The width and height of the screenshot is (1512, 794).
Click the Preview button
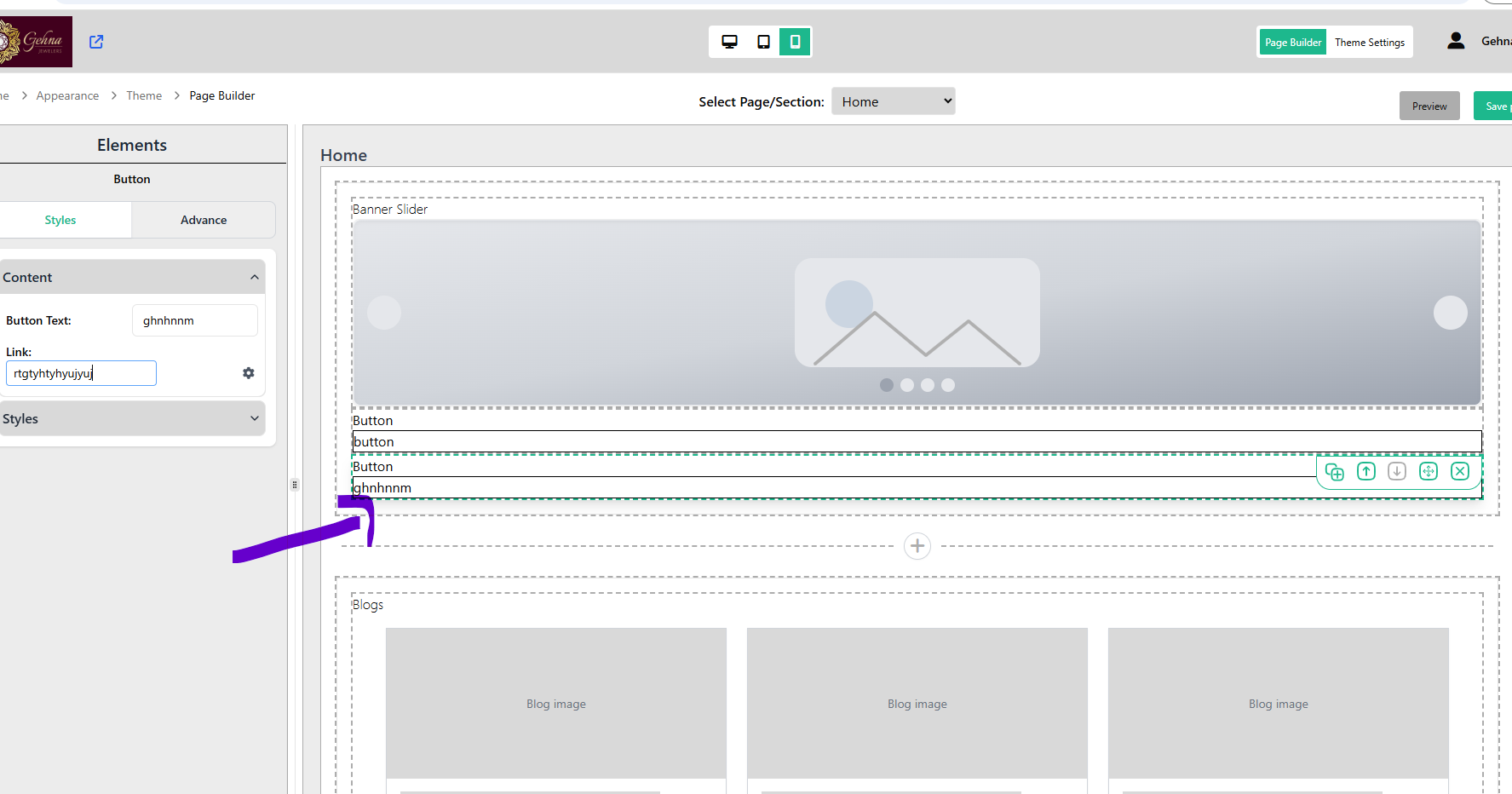pos(1429,106)
